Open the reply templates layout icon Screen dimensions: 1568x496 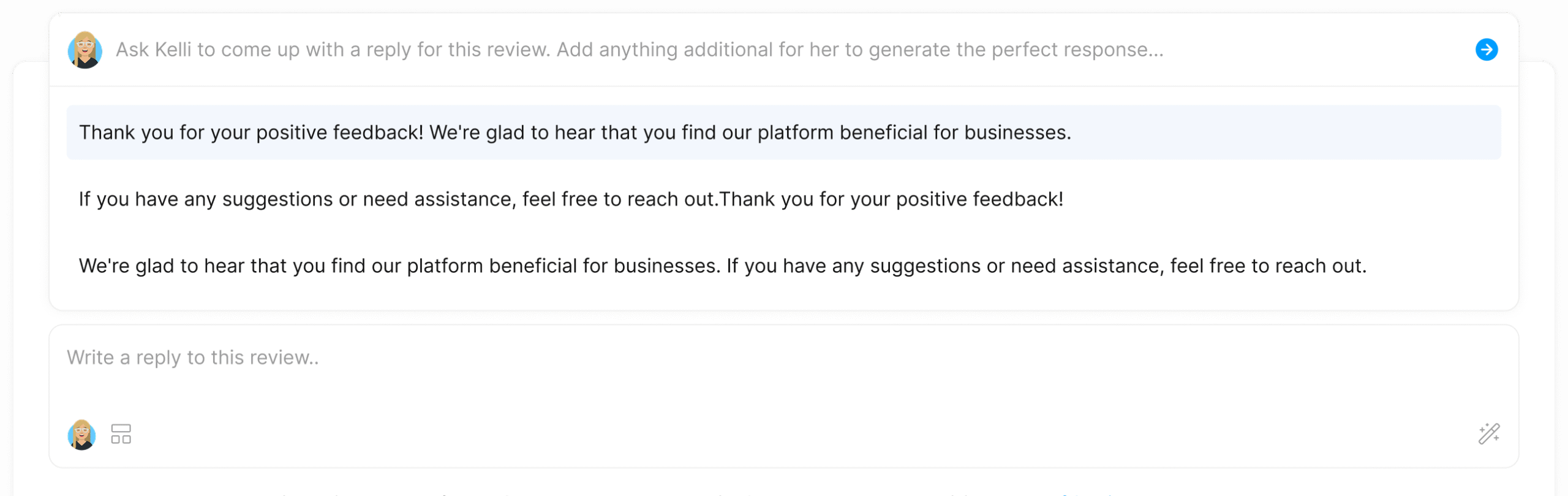(x=121, y=434)
